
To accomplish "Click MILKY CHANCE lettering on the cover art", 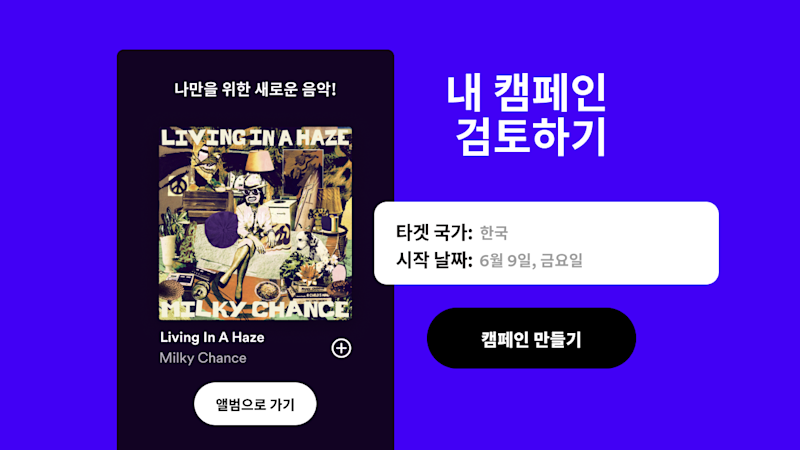I will [255, 309].
